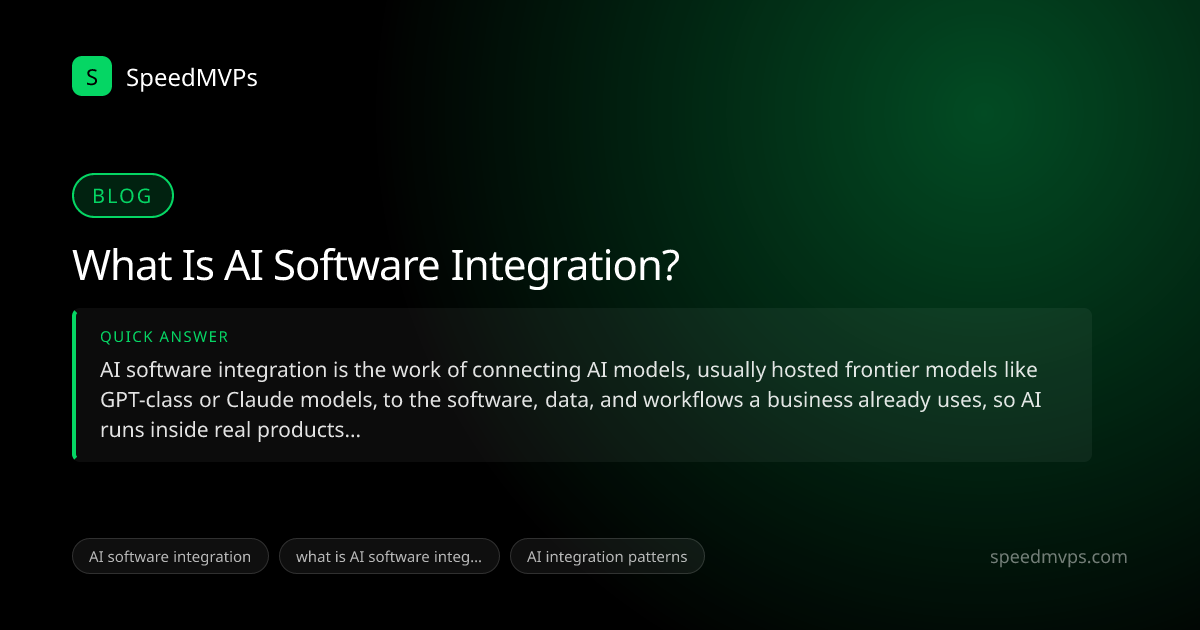Click the green SpeedMVPs S logo icon

point(92,76)
